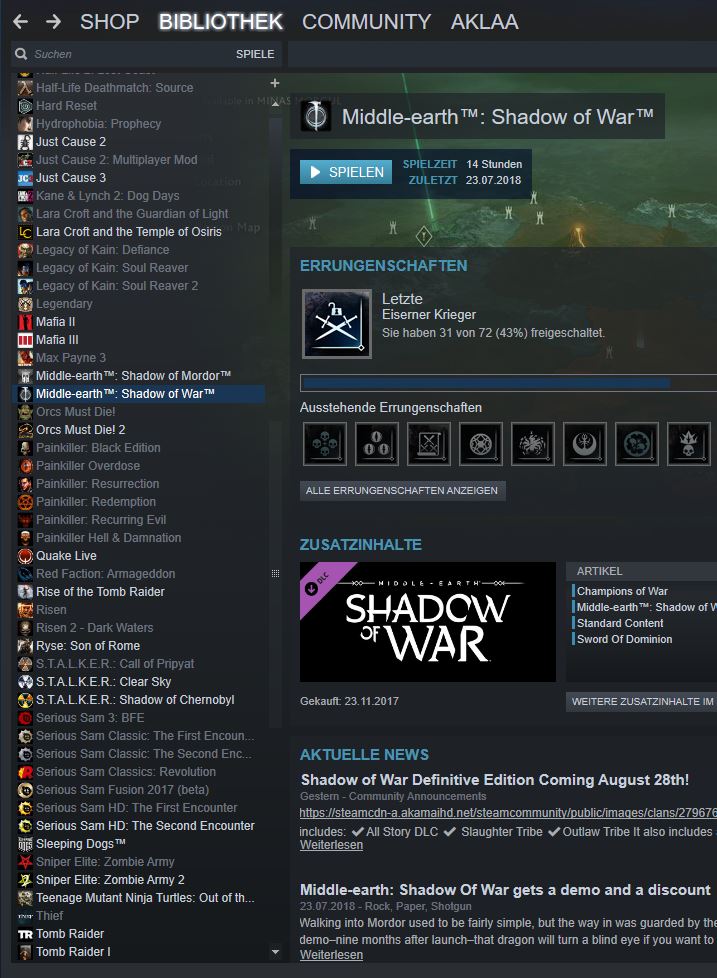Screen dimensions: 717x978
Task: Open the BIBLIOTHEK tab
Action: pyautogui.click(x=221, y=22)
